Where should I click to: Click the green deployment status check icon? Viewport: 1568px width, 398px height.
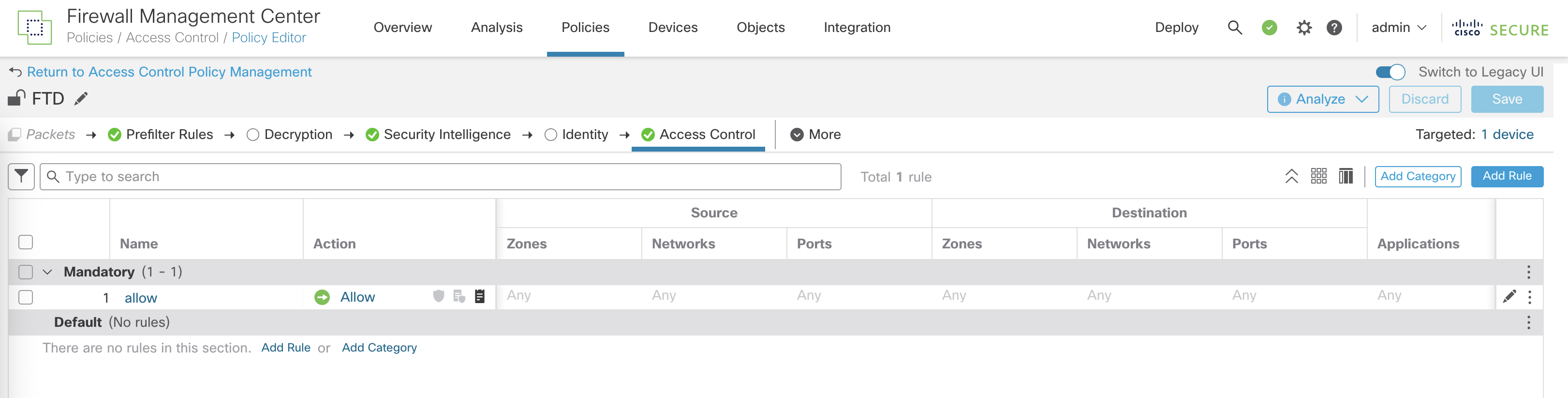(1269, 28)
